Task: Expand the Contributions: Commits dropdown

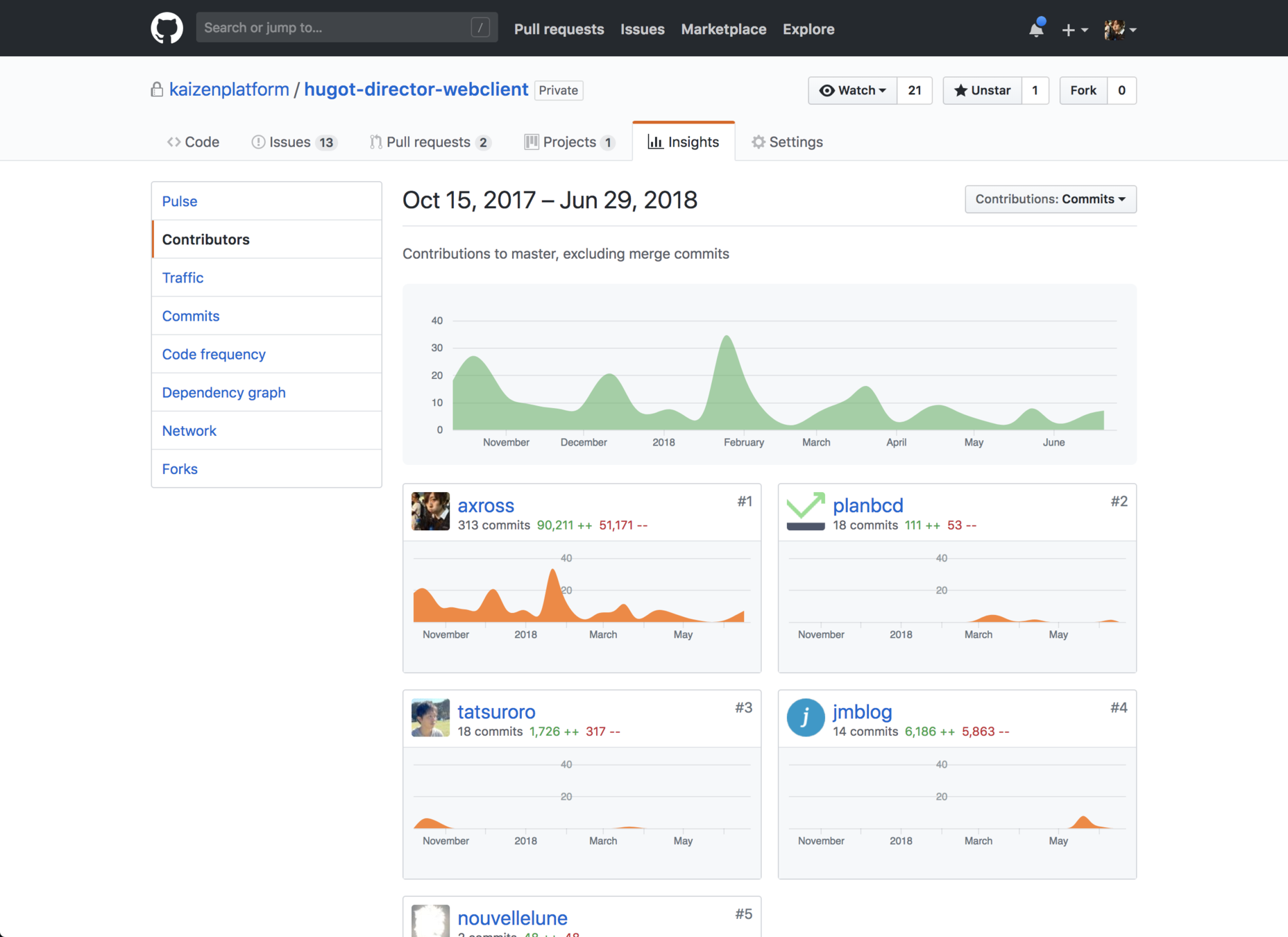Action: (x=1050, y=199)
